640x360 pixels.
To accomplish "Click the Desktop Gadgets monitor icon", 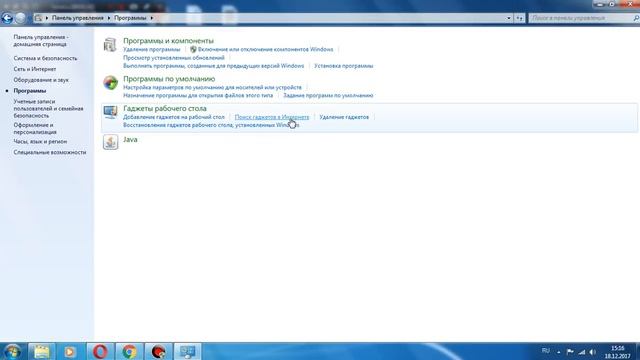I will tap(110, 112).
